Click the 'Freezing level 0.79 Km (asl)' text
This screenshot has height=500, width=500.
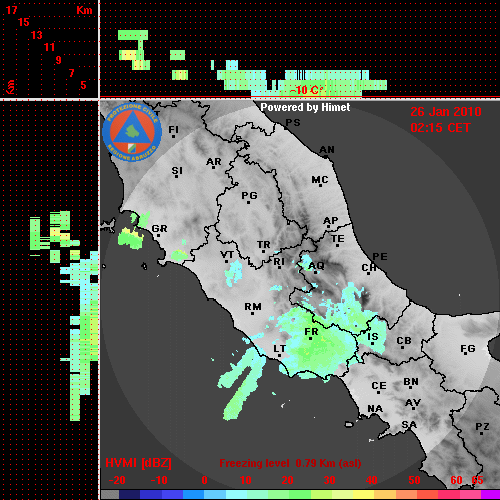click(x=290, y=463)
